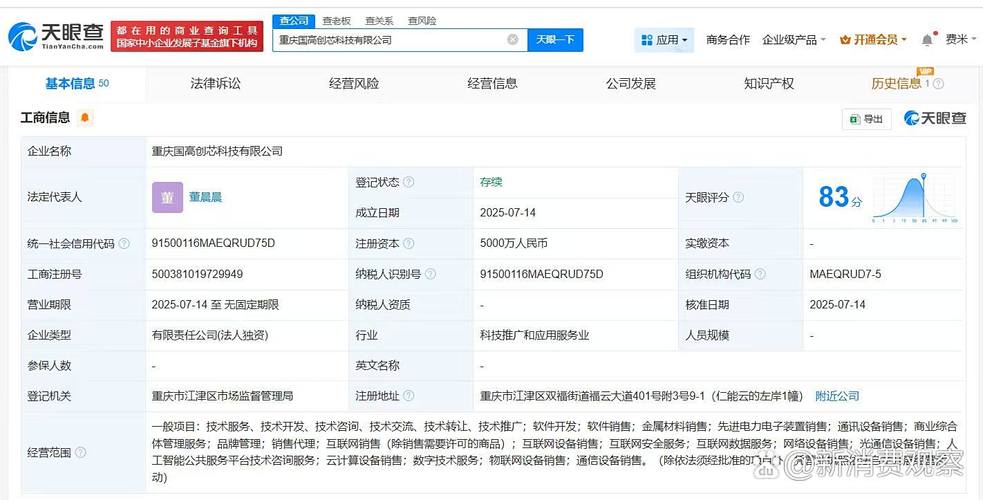
Task: Open help icon beside 历史信息 tab
Action: tap(938, 84)
